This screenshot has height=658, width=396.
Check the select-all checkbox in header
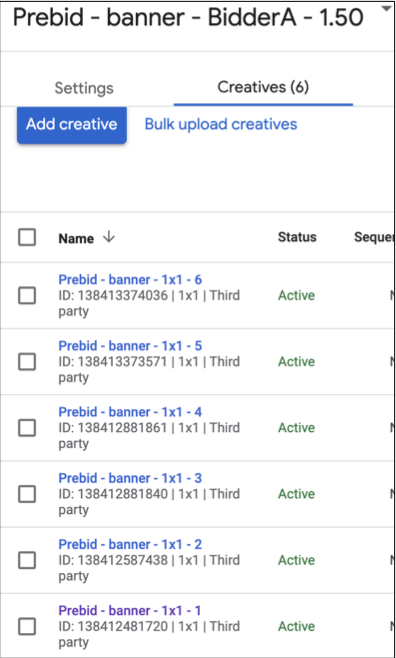(27, 238)
